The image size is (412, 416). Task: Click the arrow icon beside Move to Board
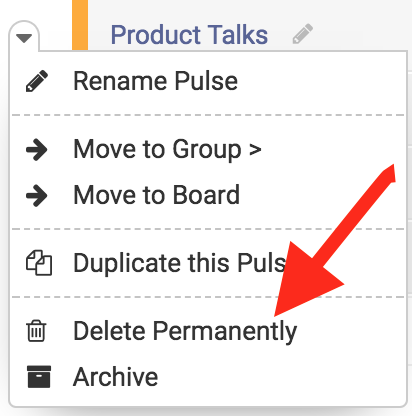pos(37,195)
